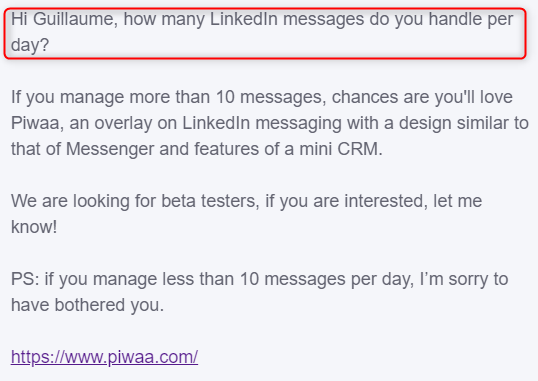Click "LinkedIn messaging" in the second paragraph
Image resolution: width=538 pixels, height=381 pixels.
pyautogui.click(x=262, y=123)
